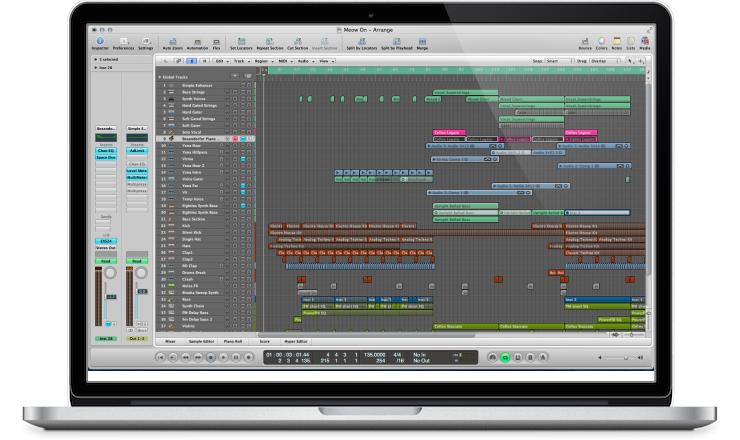
Task: Click the instrument channel volume fader
Action: (x=111, y=297)
